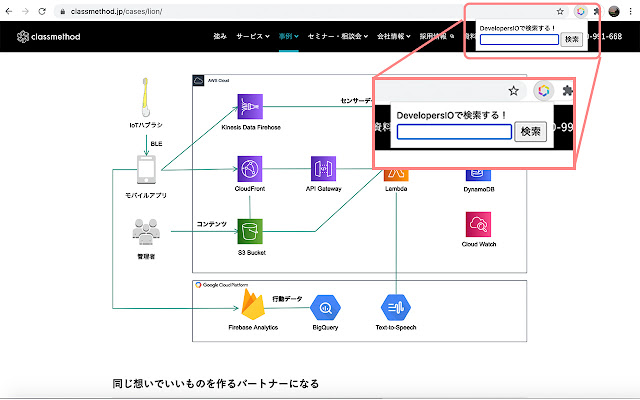
Task: Open the 採用情報 navigation link
Action: 437,36
